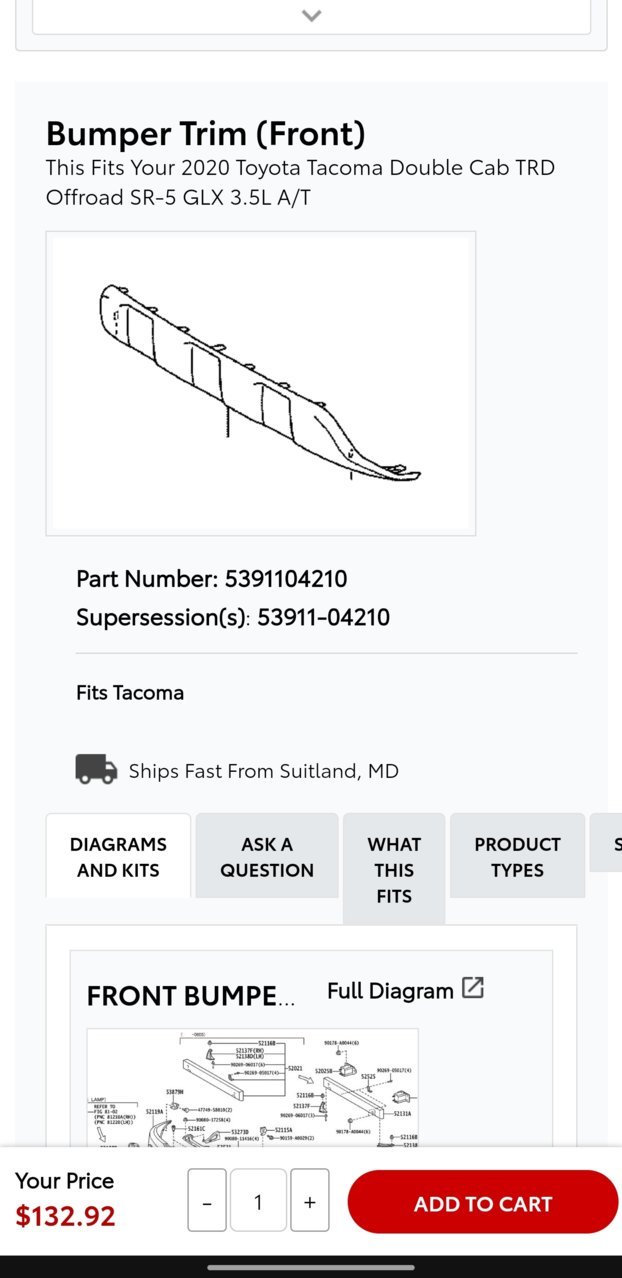Open the Bumper Trim part illustration
Screen dimensions: 622x1278
(260, 383)
